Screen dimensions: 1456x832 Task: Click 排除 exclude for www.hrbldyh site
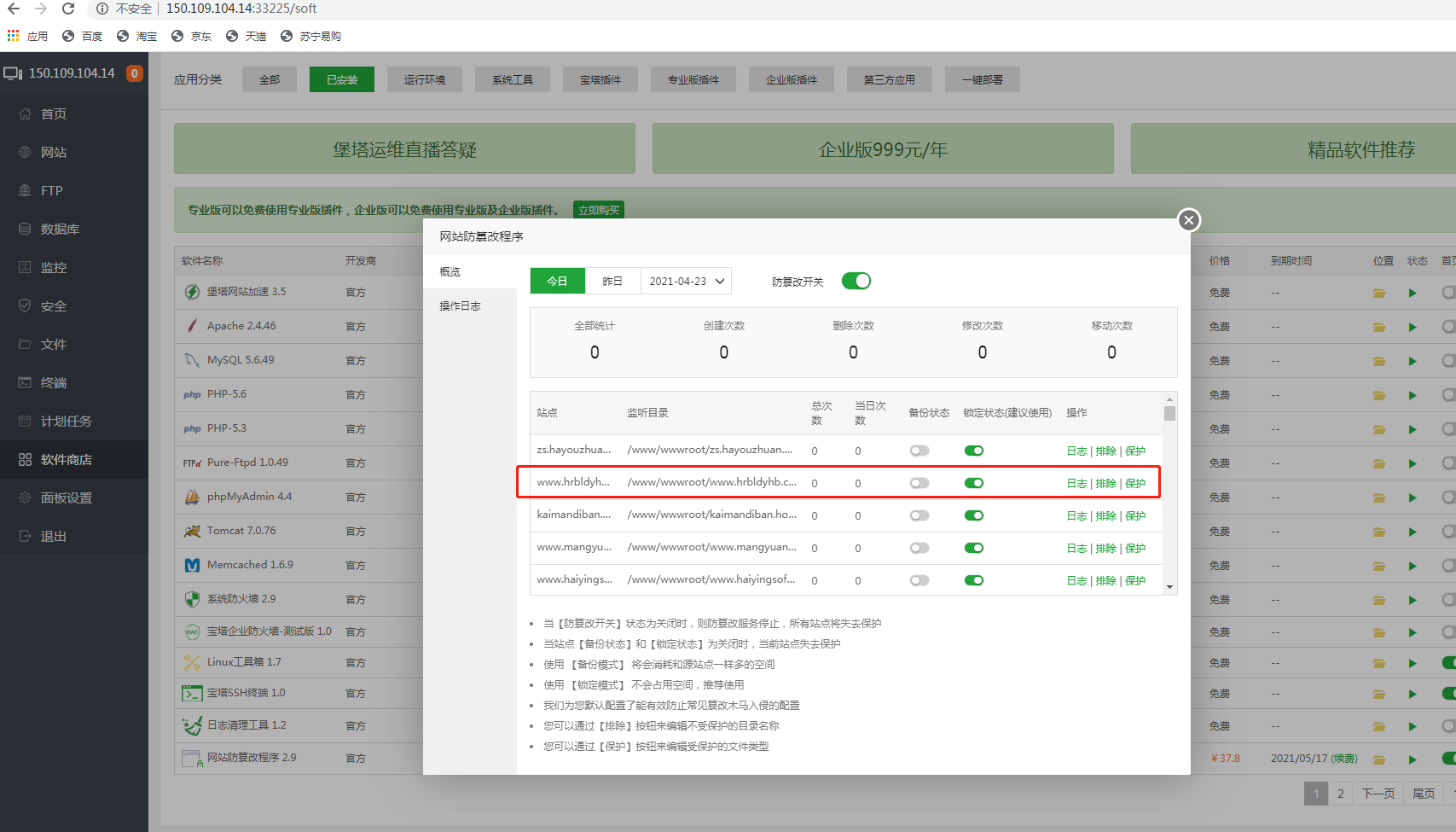[x=1106, y=484]
